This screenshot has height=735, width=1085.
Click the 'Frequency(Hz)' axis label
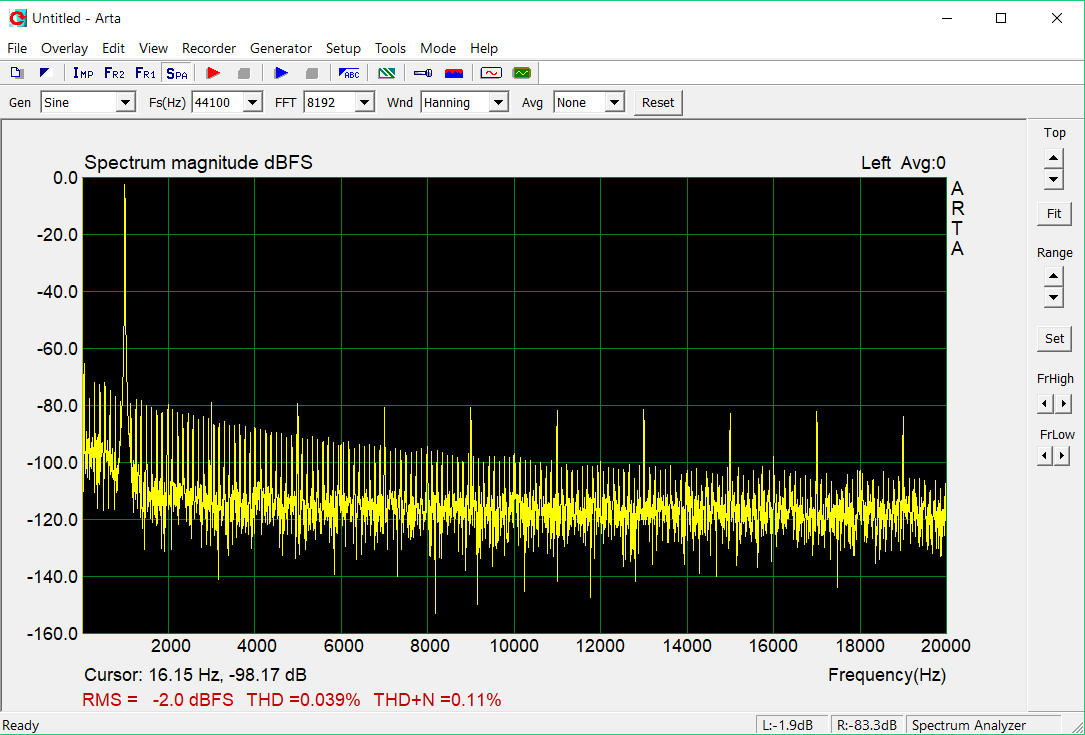[x=887, y=675]
